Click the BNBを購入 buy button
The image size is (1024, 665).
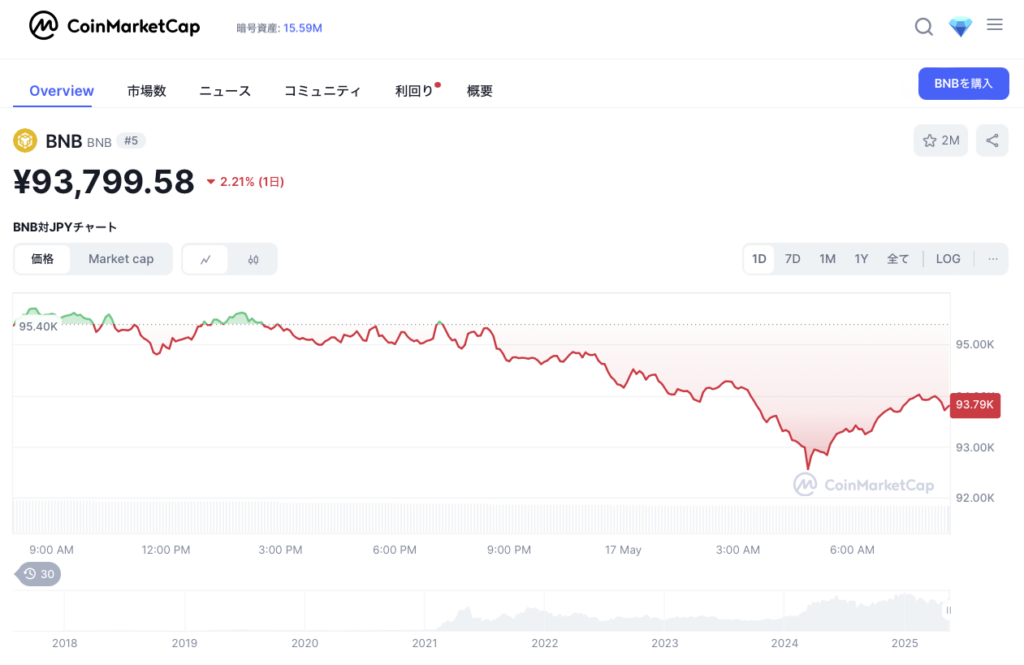click(x=963, y=84)
